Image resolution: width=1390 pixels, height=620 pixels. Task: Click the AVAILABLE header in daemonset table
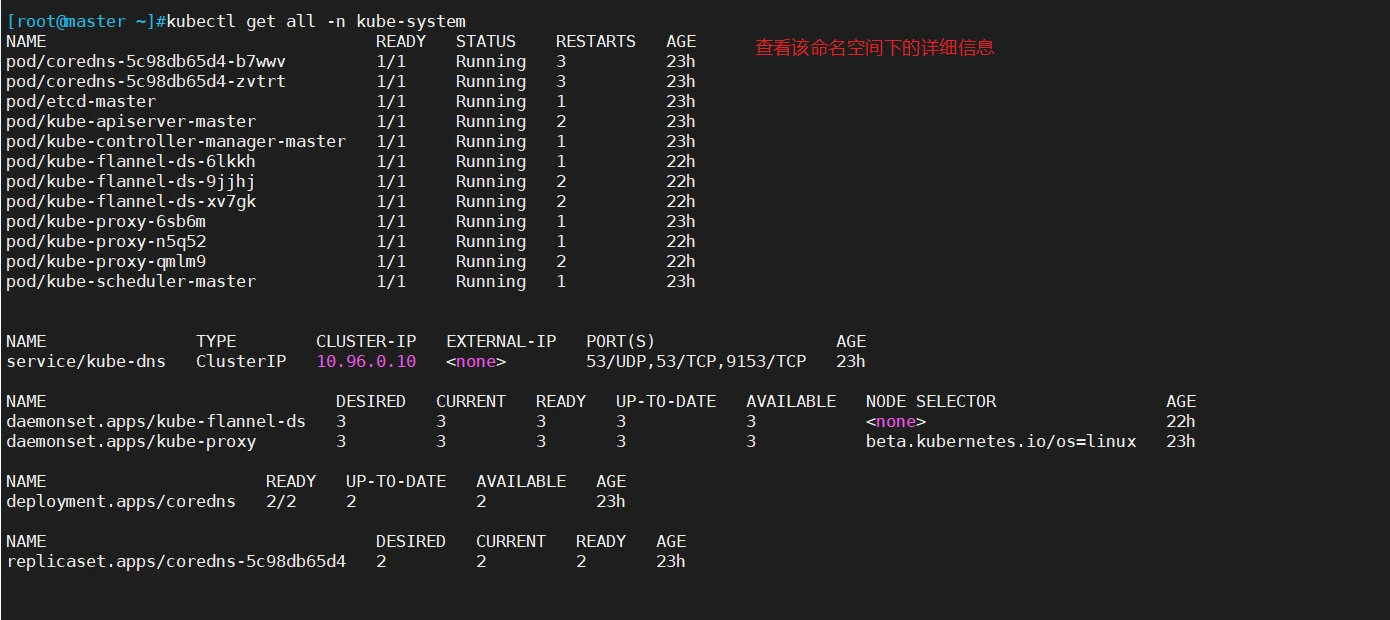[x=791, y=401]
